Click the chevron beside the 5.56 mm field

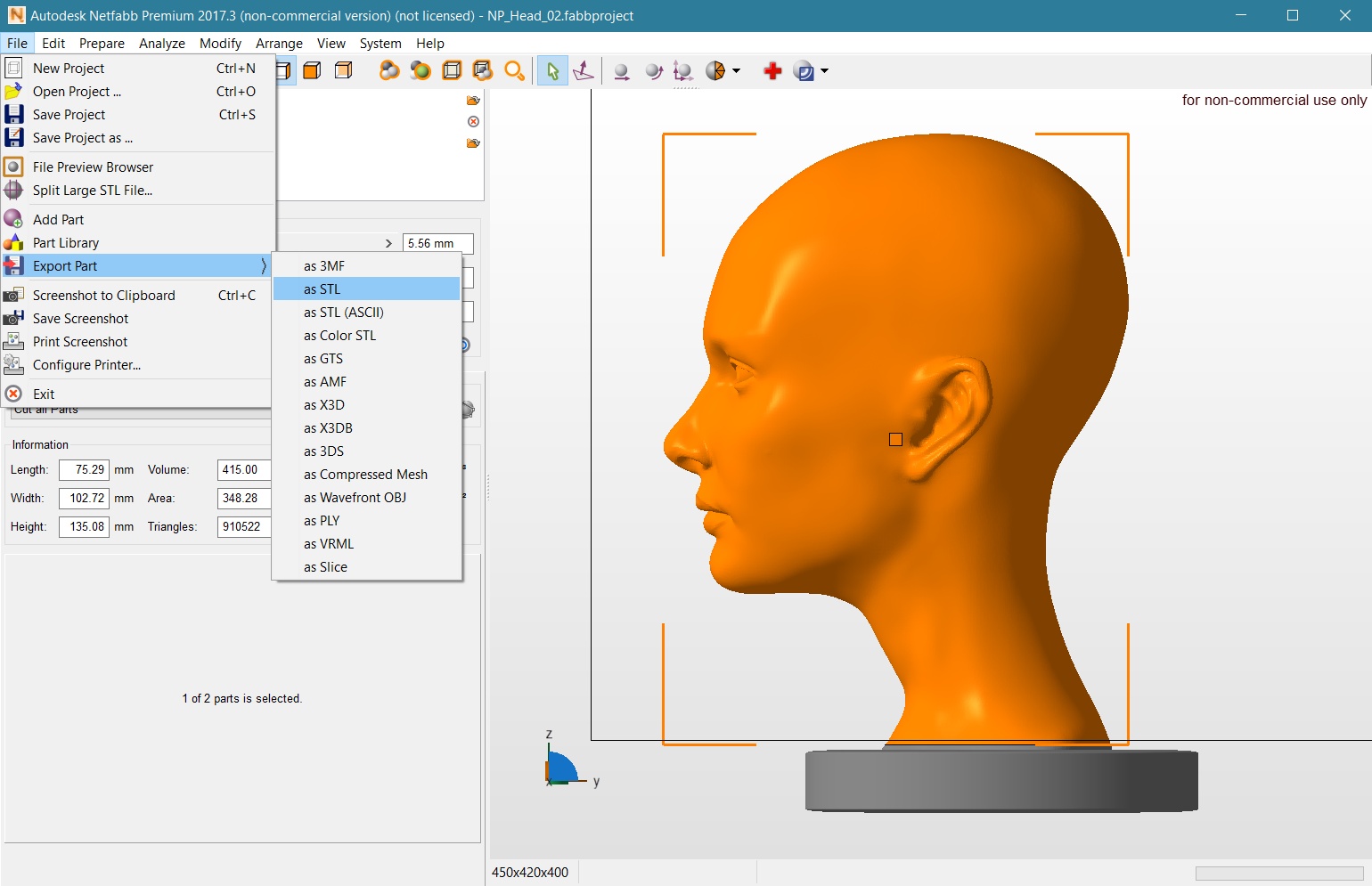388,243
